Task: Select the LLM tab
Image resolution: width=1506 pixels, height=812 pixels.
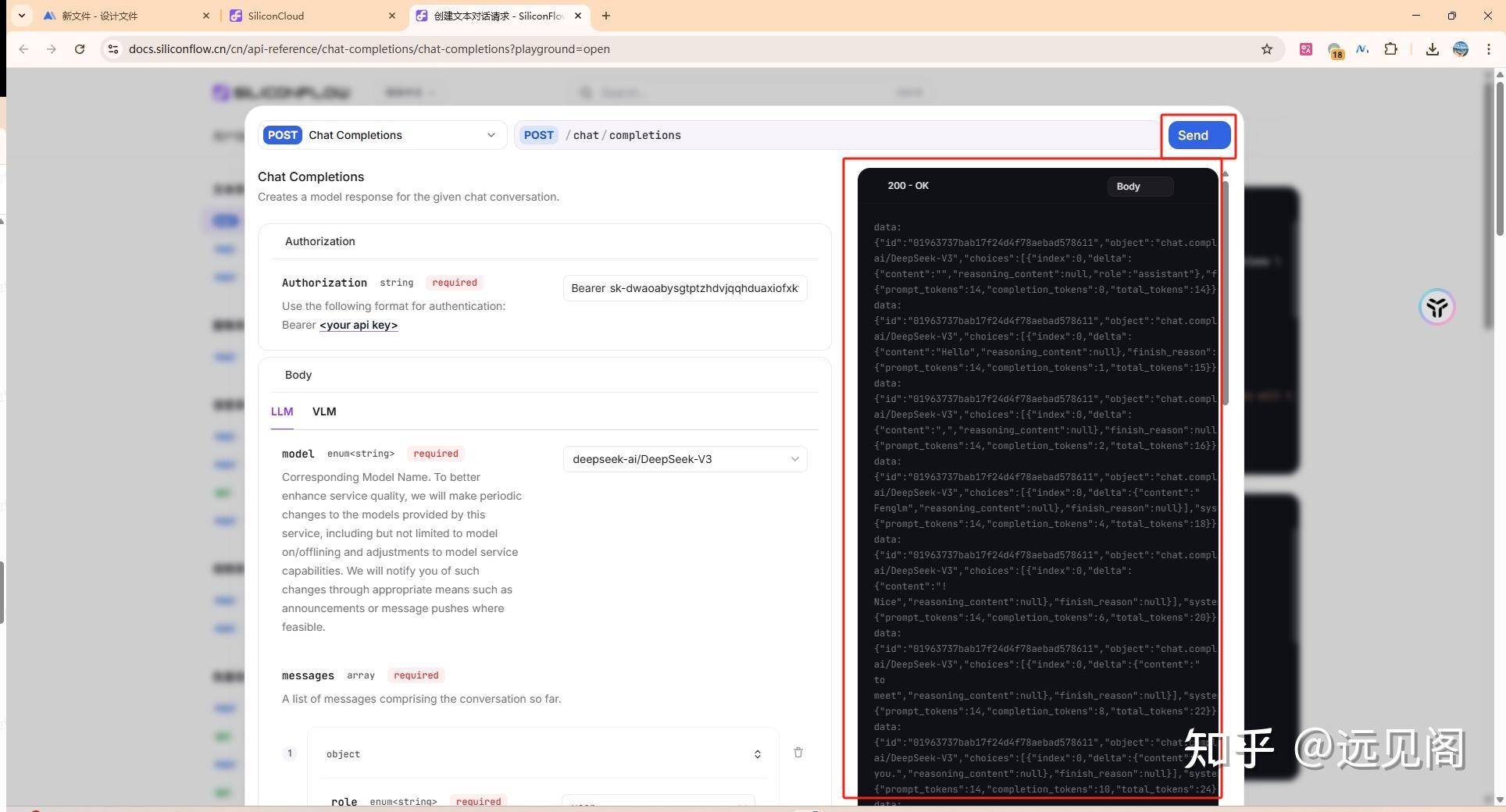Action: tap(282, 411)
